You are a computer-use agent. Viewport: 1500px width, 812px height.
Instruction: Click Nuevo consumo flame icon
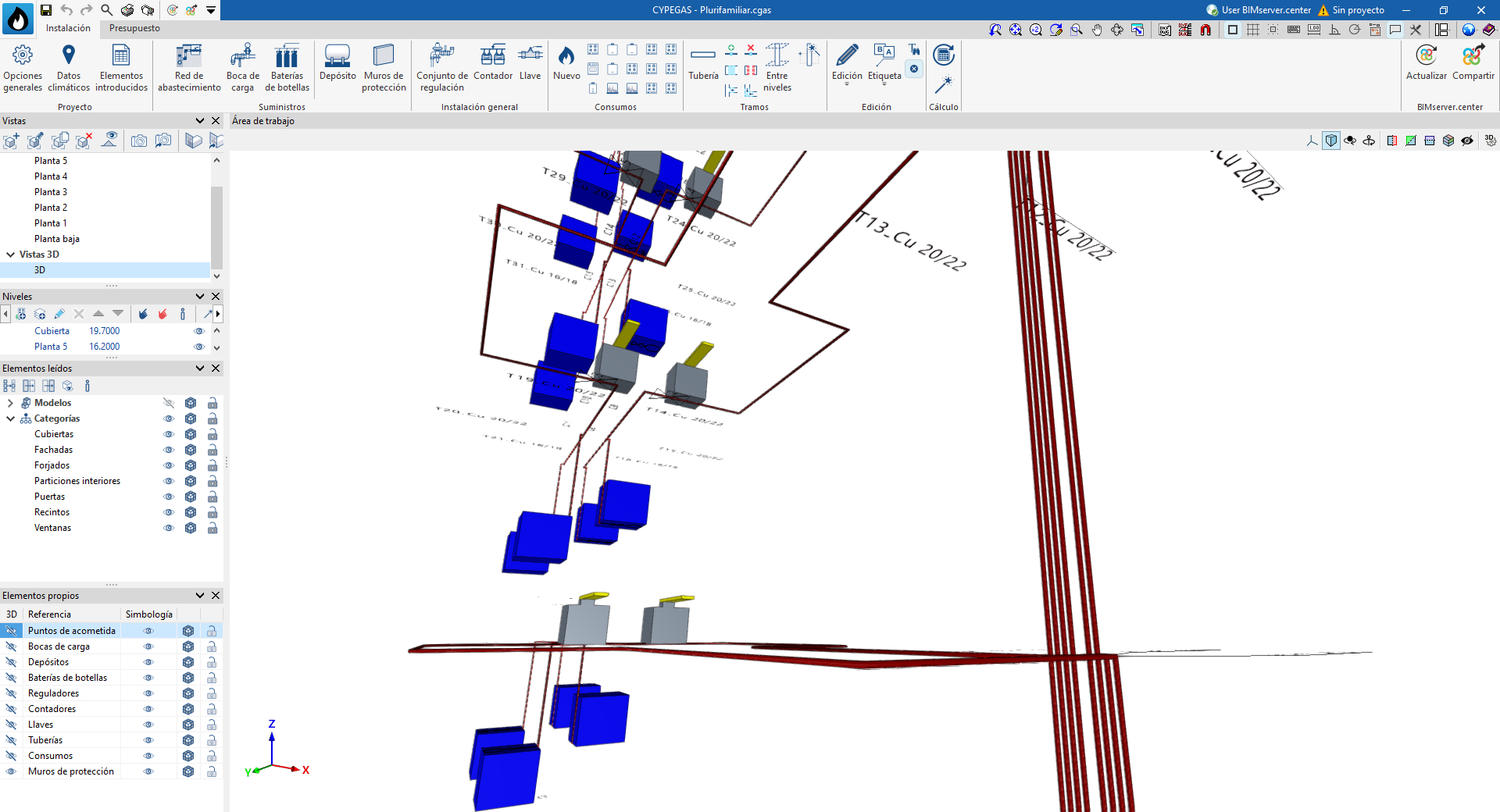(566, 62)
